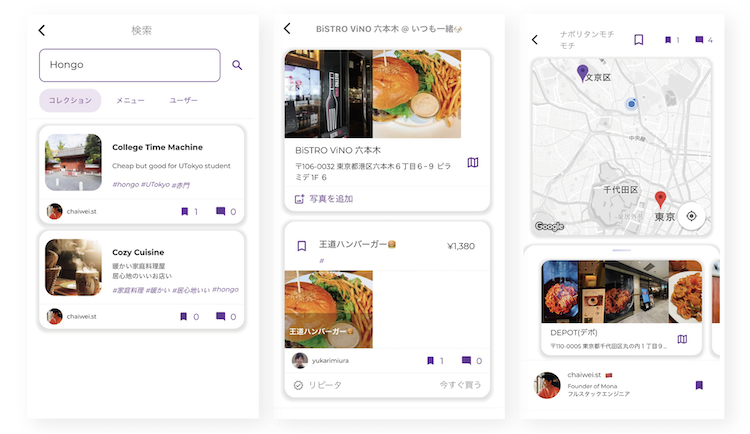Open the DEPOT(デポ) place name
Screen dimensions: 750x434
click(x=574, y=333)
